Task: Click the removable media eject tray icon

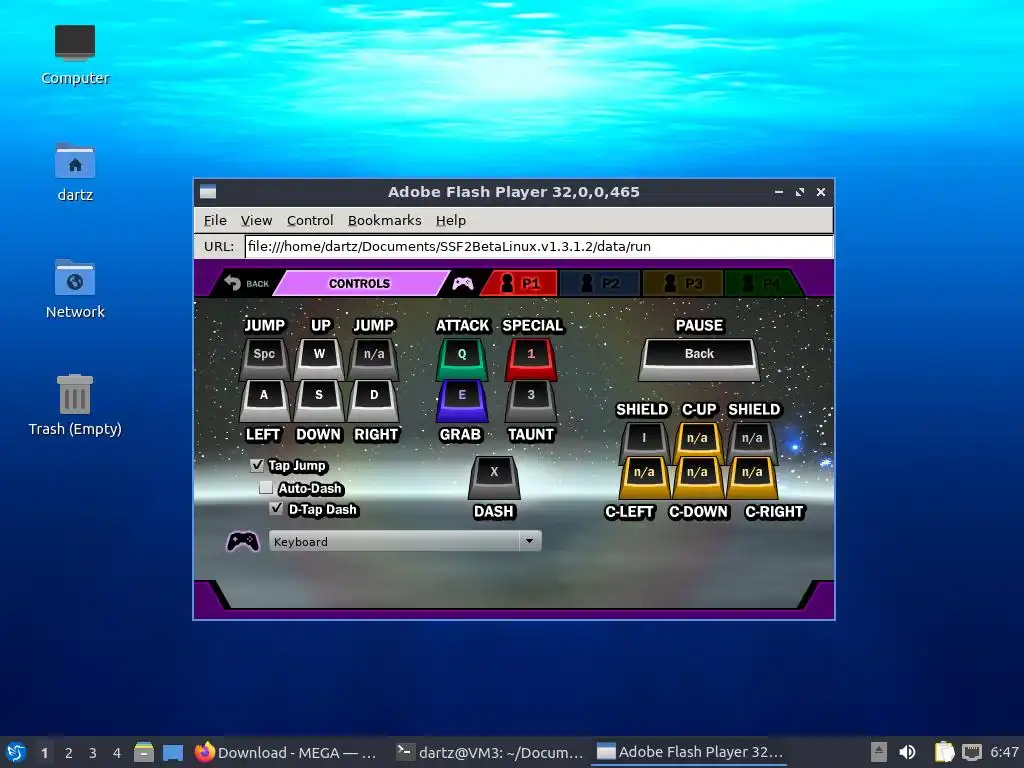Action: [x=878, y=752]
